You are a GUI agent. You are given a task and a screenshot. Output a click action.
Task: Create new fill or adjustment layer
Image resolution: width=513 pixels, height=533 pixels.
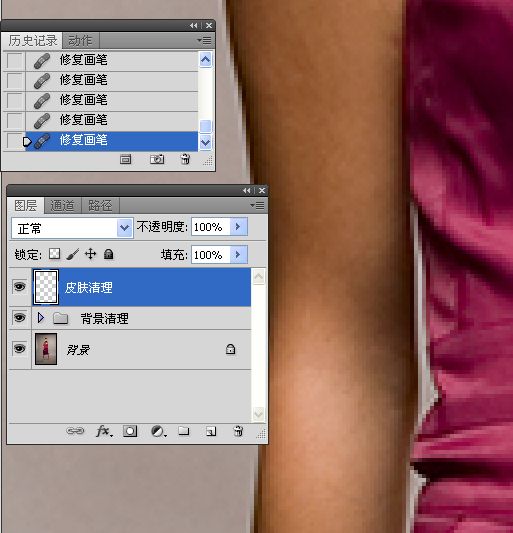coord(158,431)
